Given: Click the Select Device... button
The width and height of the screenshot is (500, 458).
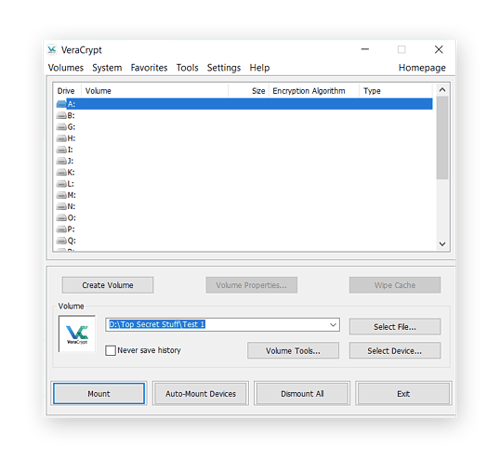Looking at the screenshot, I should [x=395, y=351].
